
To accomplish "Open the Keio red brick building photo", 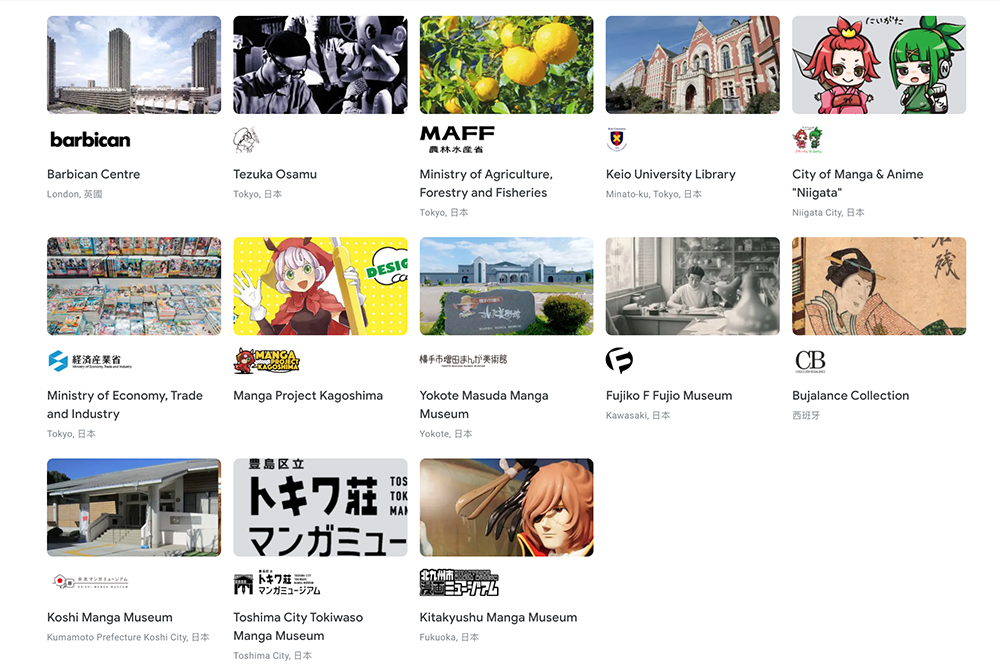I will coord(693,65).
